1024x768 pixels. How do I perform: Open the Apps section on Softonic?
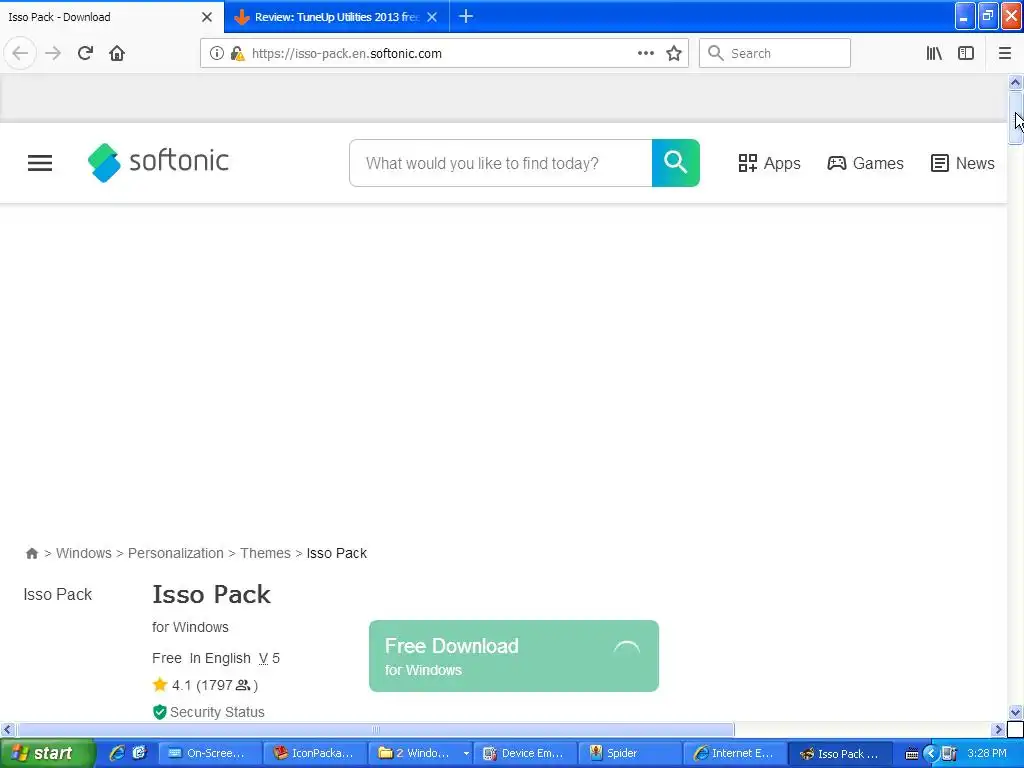[769, 163]
